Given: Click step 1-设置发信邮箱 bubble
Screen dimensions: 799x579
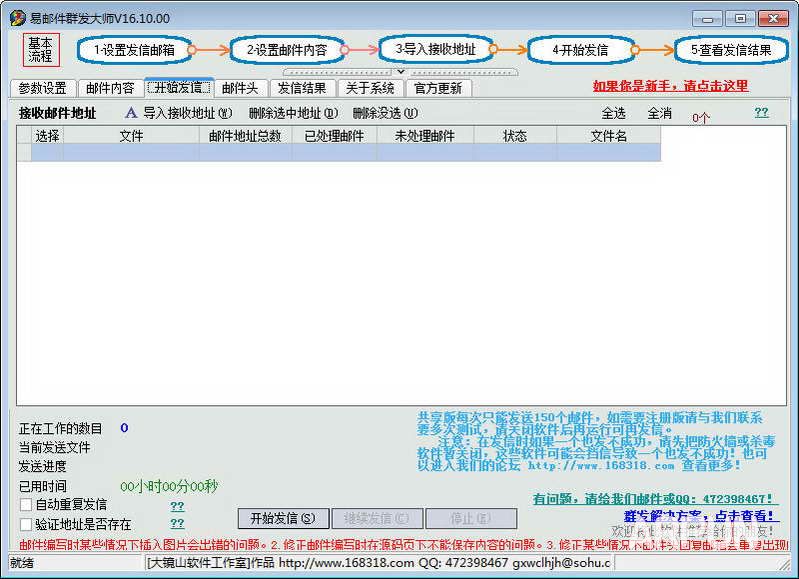Looking at the screenshot, I should 135,50.
